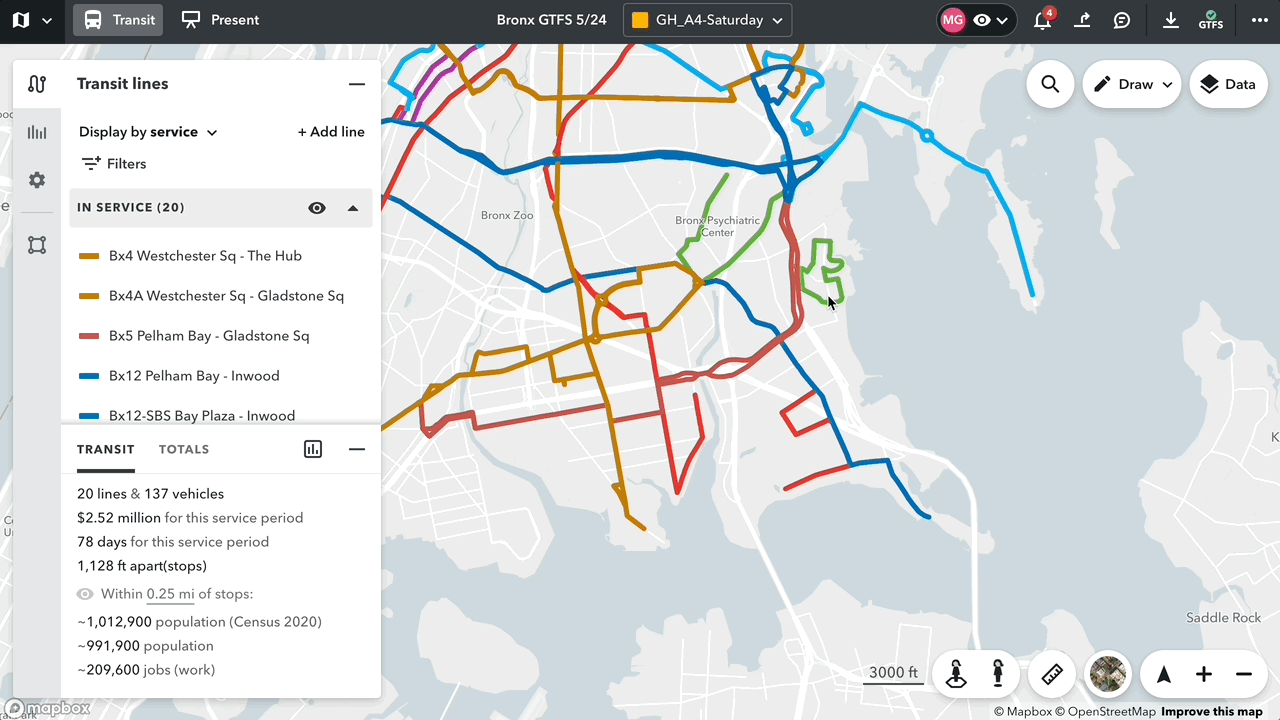Click the Bx5 Pelham Bay red color swatch

[x=89, y=336]
